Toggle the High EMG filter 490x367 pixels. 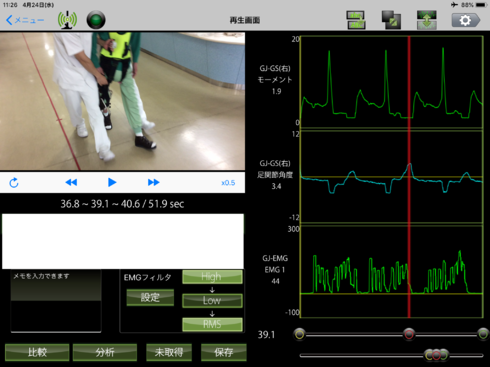[x=212, y=277]
